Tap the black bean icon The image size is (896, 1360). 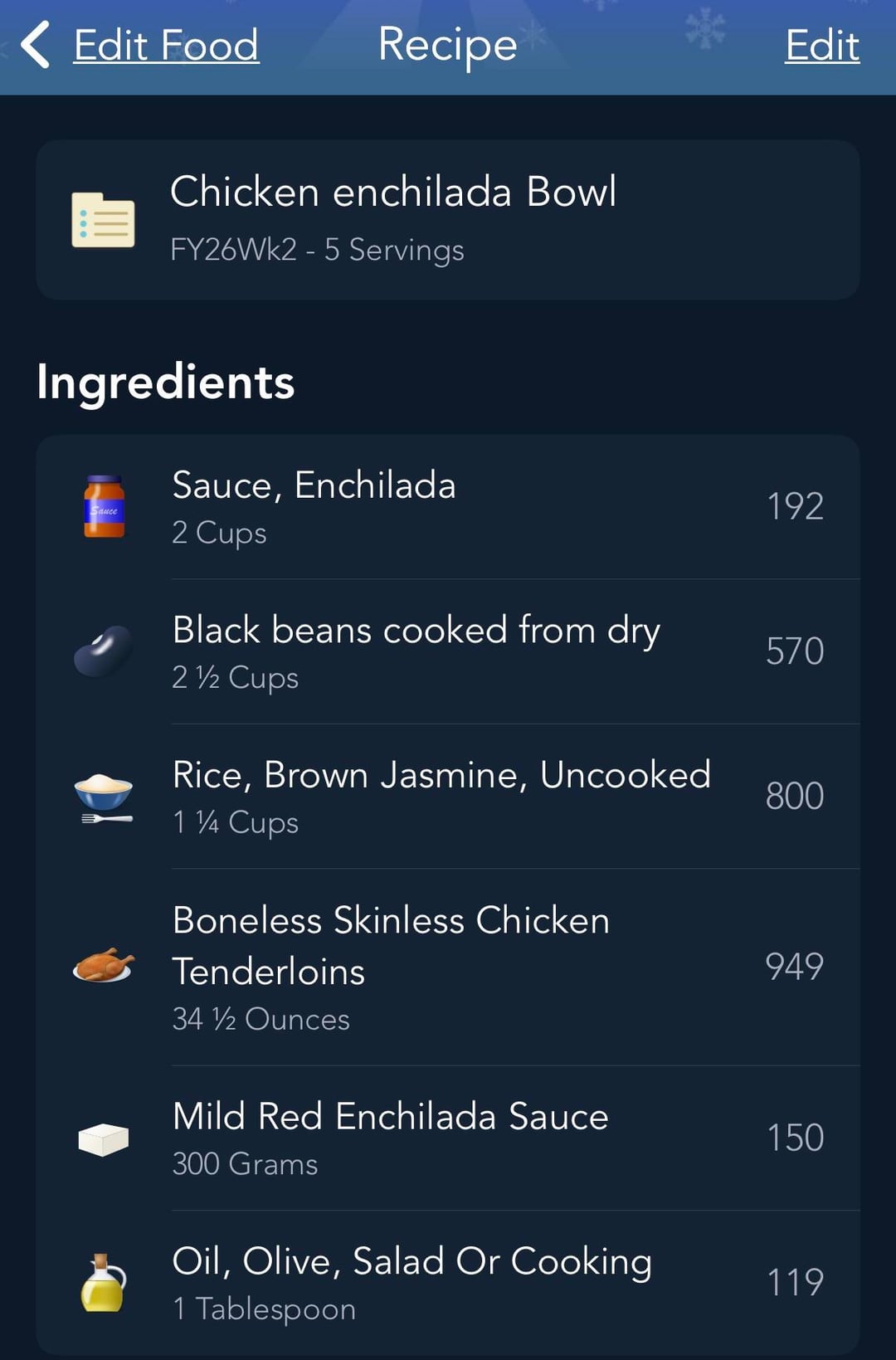coord(104,651)
